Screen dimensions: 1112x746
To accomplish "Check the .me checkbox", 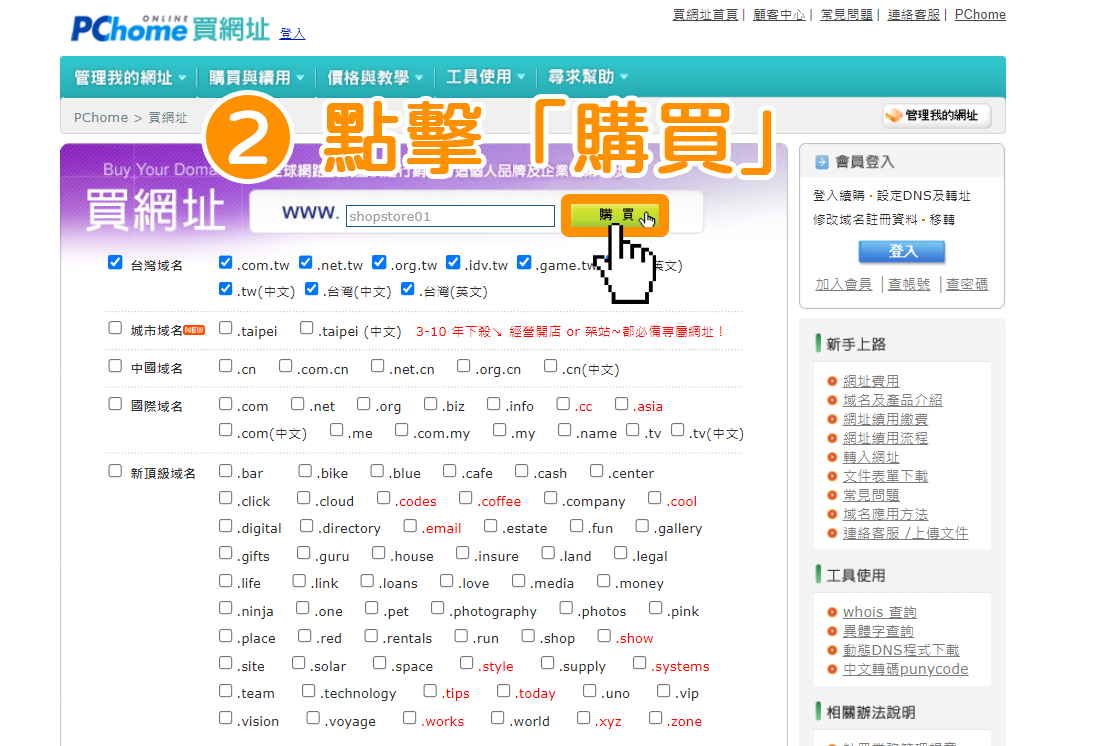I will [336, 430].
